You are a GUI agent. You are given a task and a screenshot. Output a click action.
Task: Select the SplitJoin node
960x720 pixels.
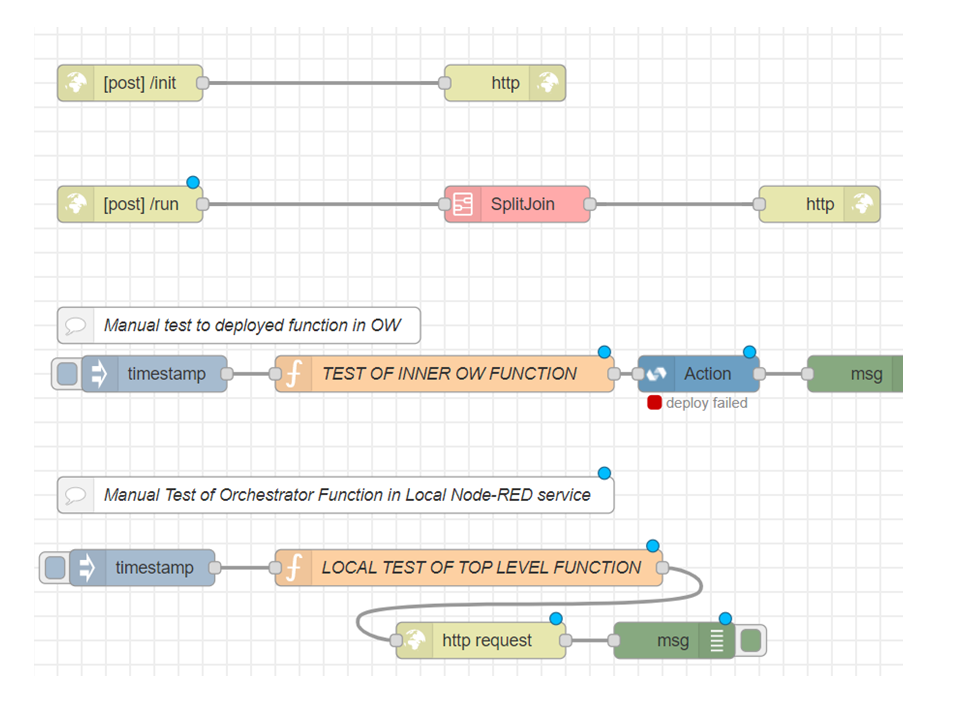[517, 204]
